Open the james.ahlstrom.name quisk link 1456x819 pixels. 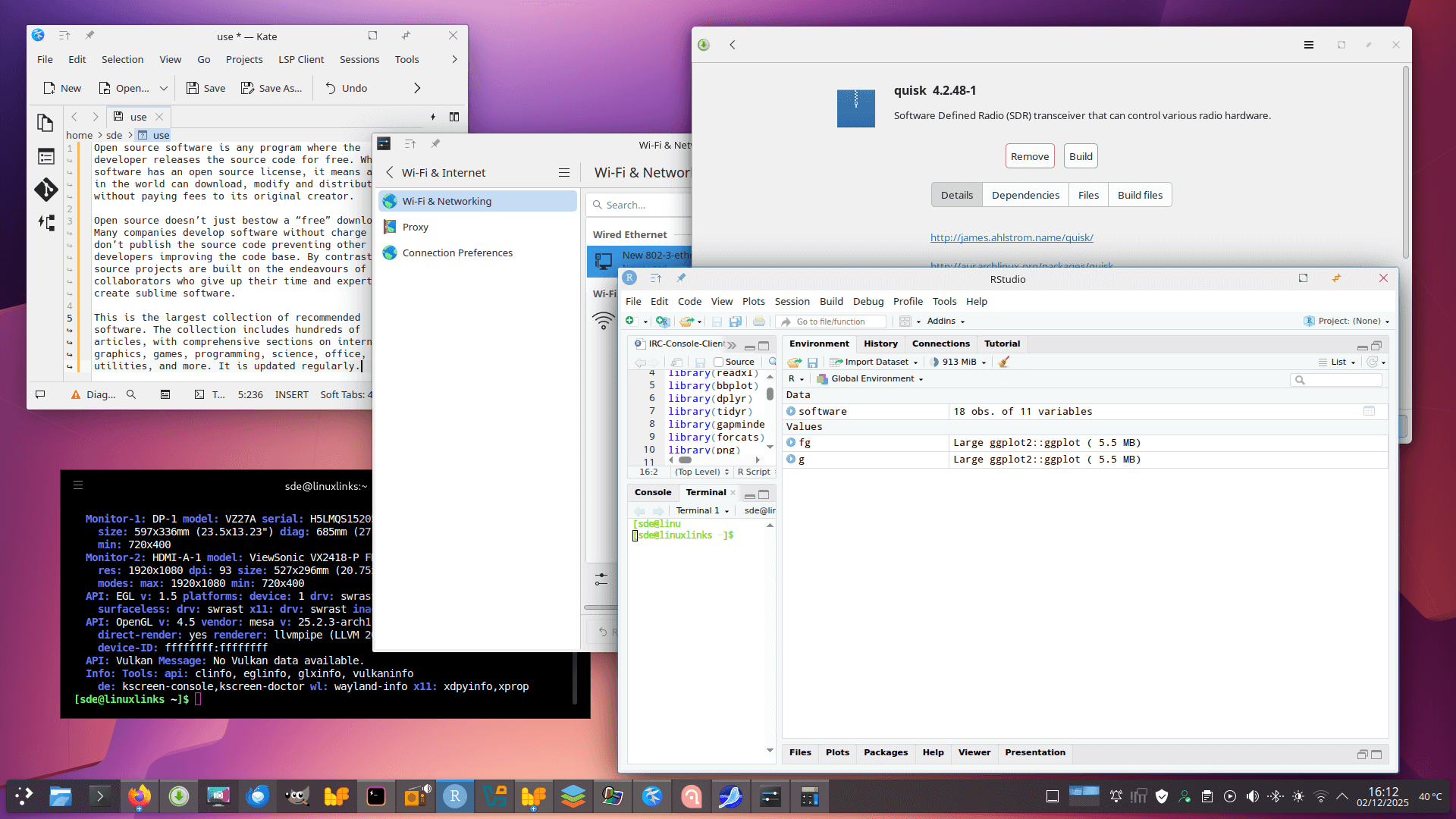click(x=1011, y=237)
